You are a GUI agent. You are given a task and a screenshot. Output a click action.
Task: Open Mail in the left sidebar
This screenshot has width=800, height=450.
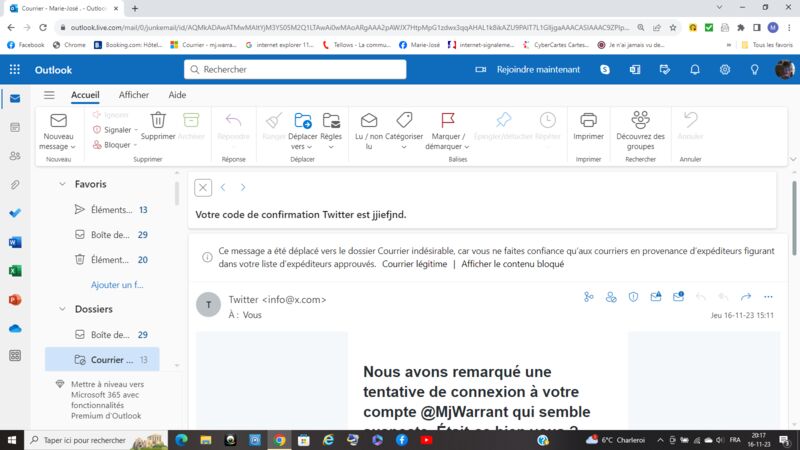click(15, 98)
